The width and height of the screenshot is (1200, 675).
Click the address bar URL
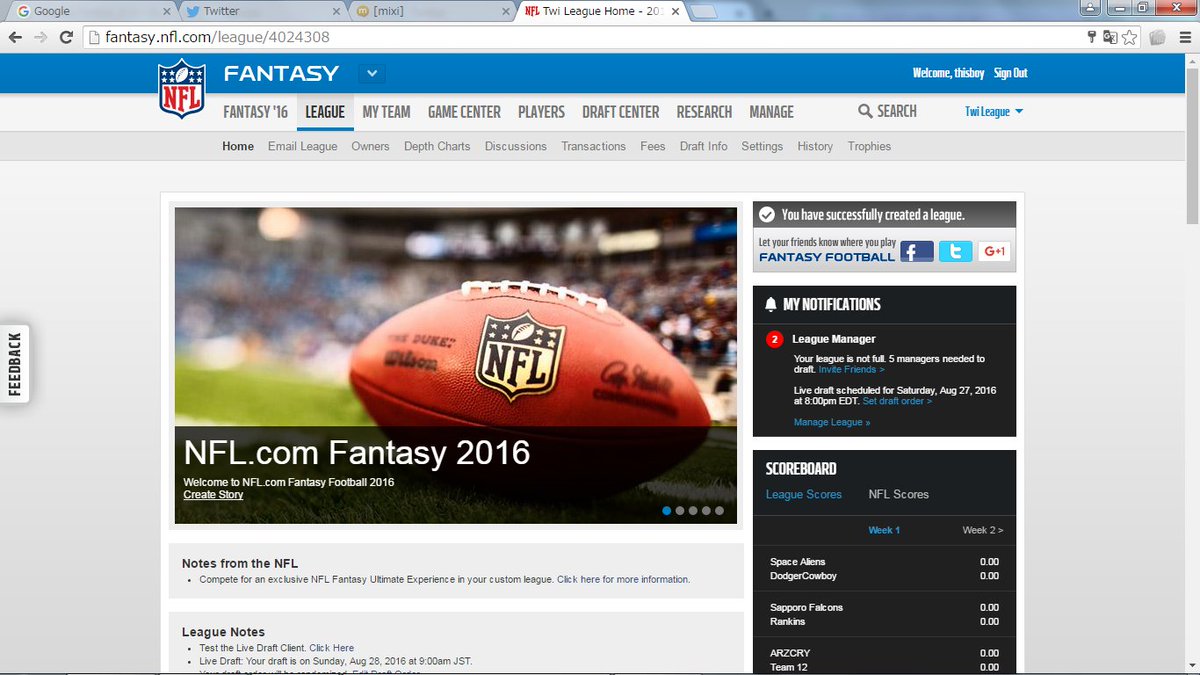[218, 38]
